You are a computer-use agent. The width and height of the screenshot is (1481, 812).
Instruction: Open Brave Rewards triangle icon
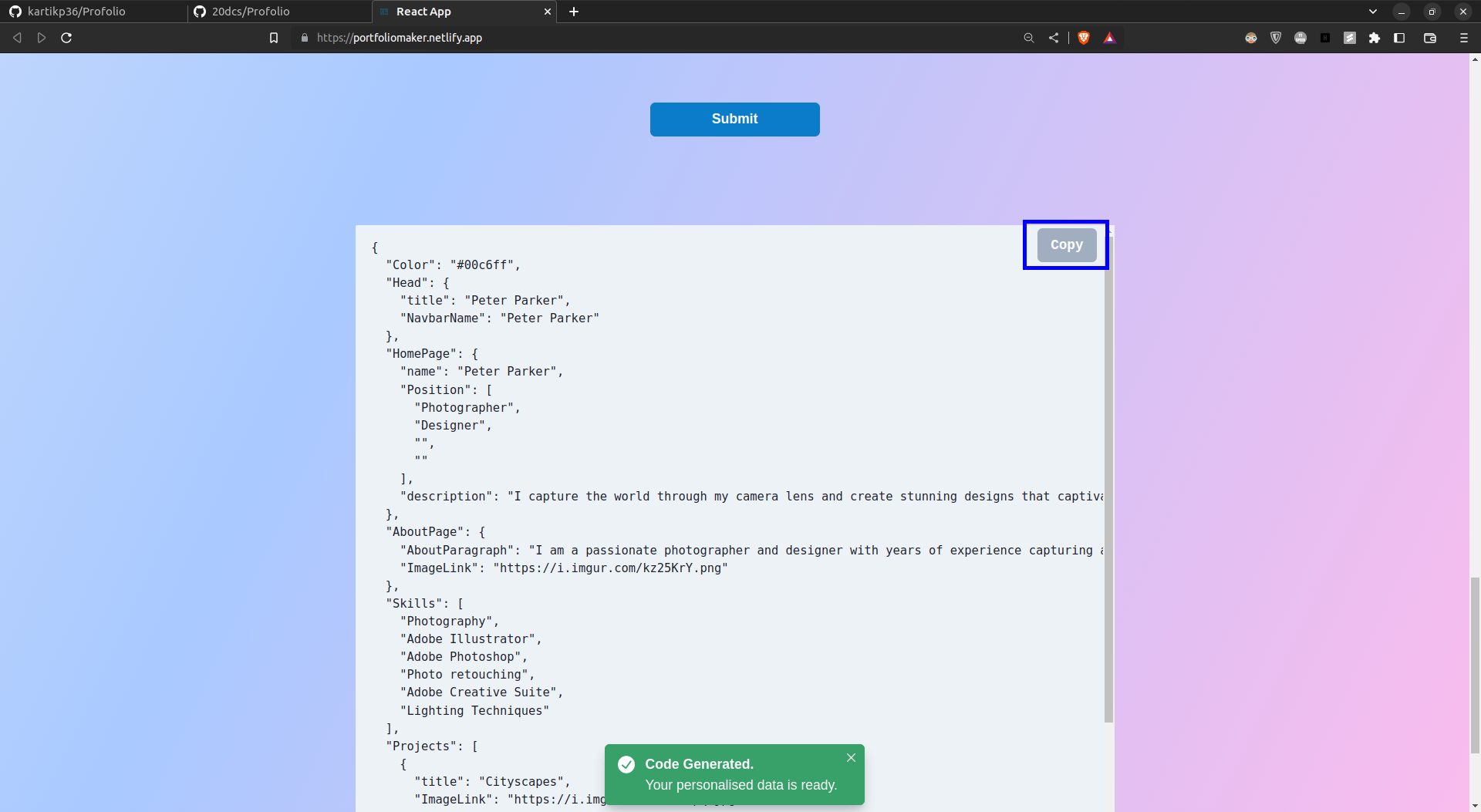coord(1111,37)
